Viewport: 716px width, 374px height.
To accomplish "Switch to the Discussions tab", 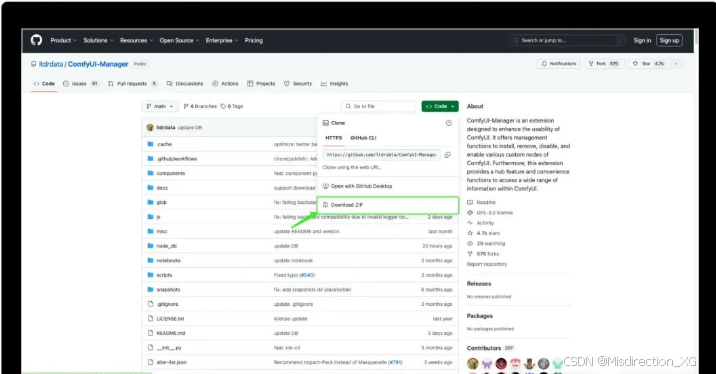I will (185, 84).
